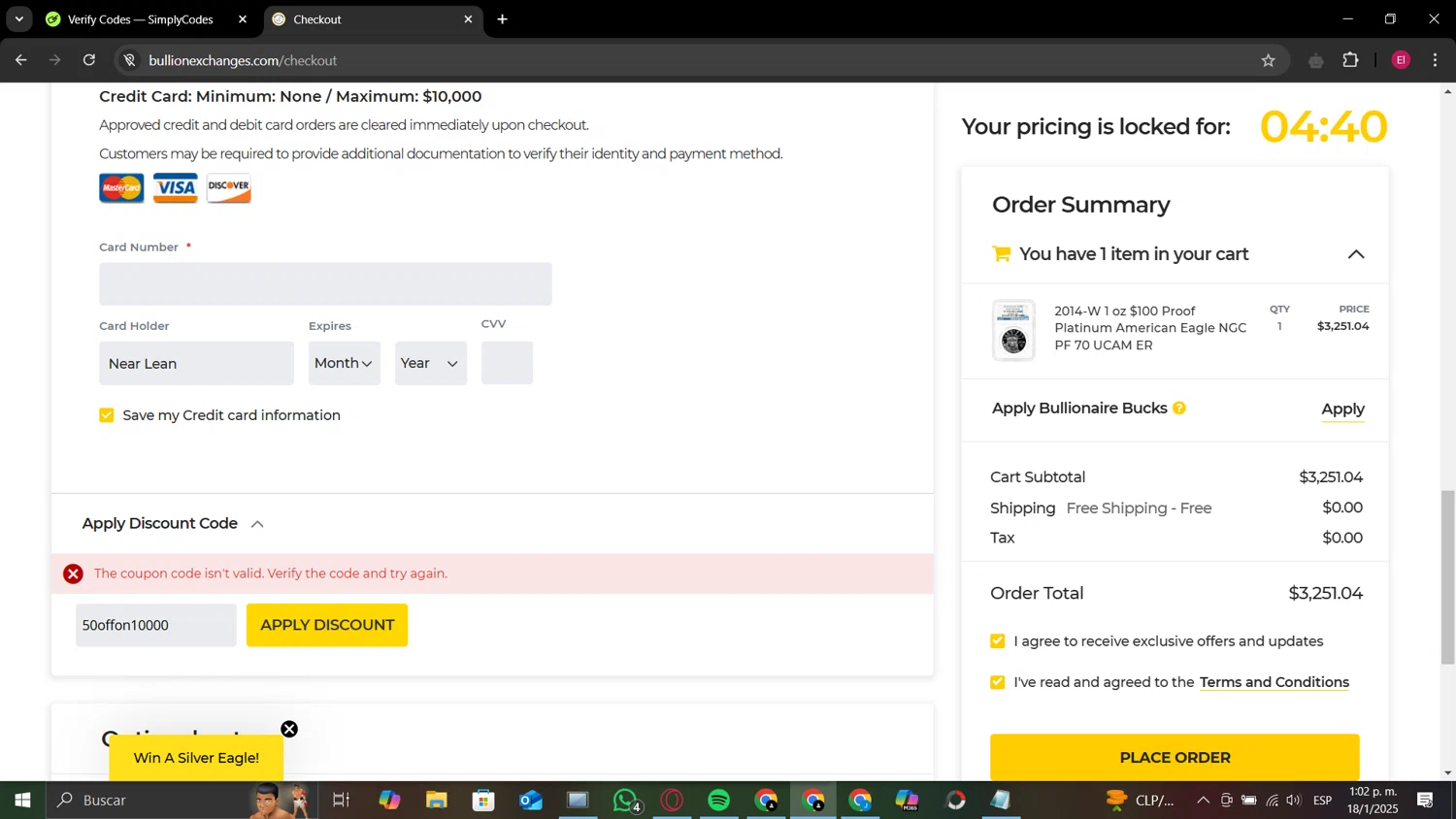Edit the discount code field 50offon10000

coord(156,625)
